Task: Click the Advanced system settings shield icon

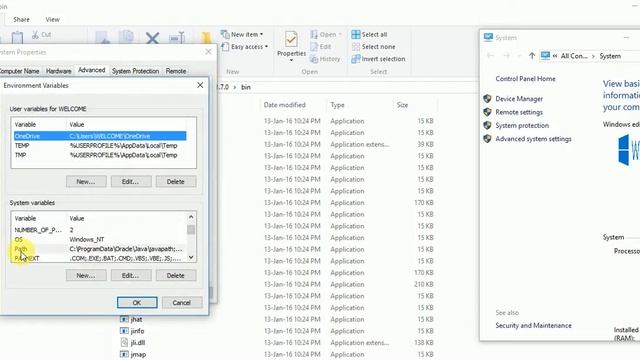Action: pyautogui.click(x=487, y=139)
